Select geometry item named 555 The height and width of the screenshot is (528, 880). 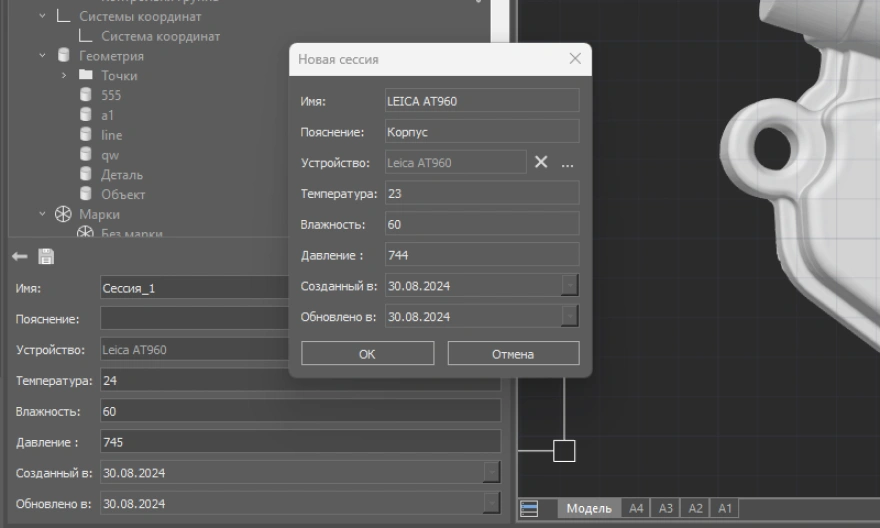[x=110, y=95]
